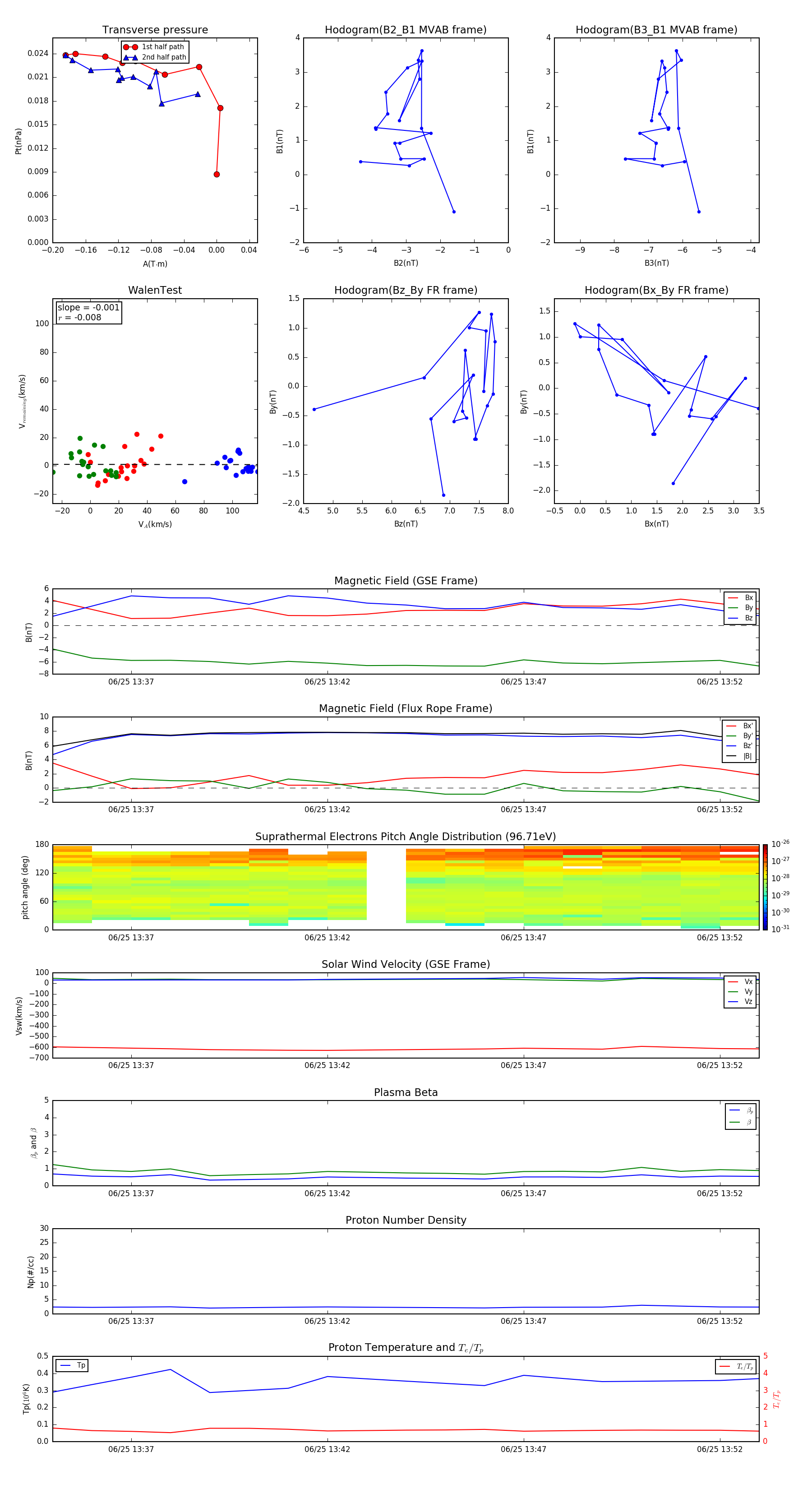Click the isolated blue dot near V_A 66 in WalenTest
The height and width of the screenshot is (1489, 812).
(185, 481)
